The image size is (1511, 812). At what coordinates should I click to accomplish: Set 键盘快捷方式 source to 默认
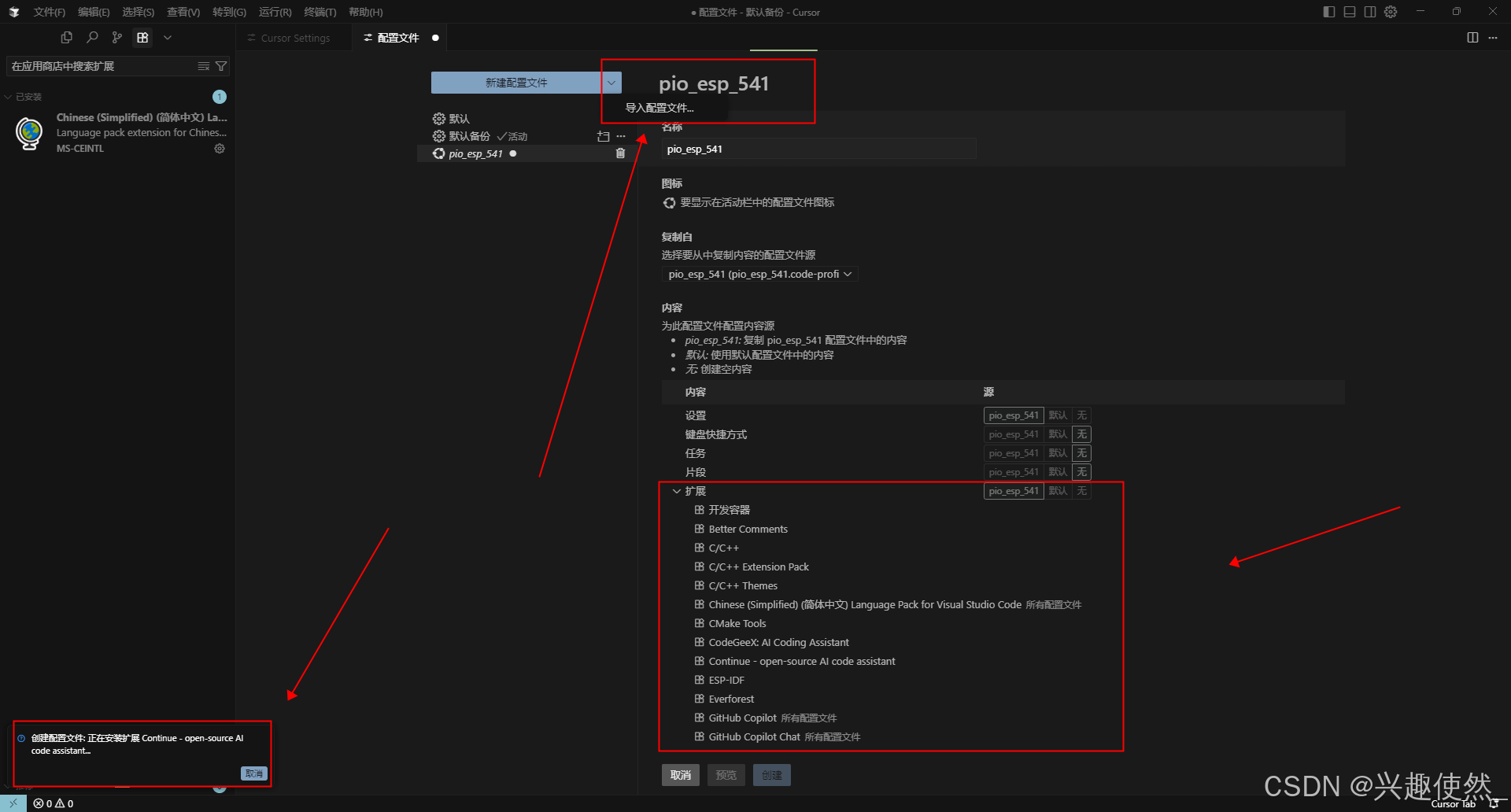click(1058, 434)
